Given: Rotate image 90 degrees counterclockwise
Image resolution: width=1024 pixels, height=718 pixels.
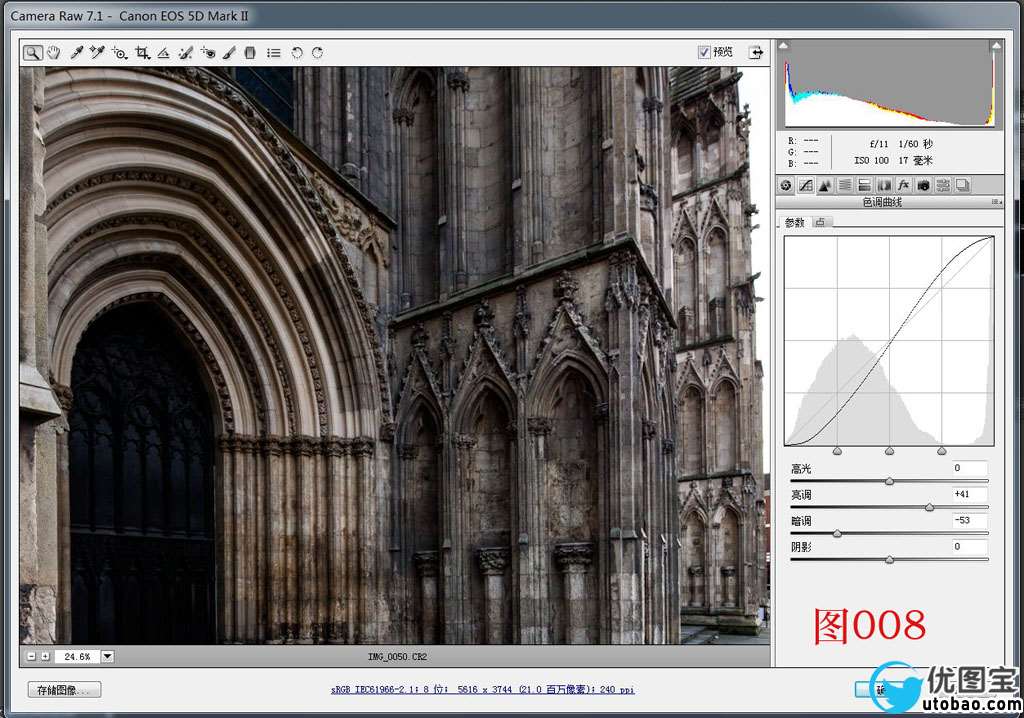Looking at the screenshot, I should (x=297, y=53).
